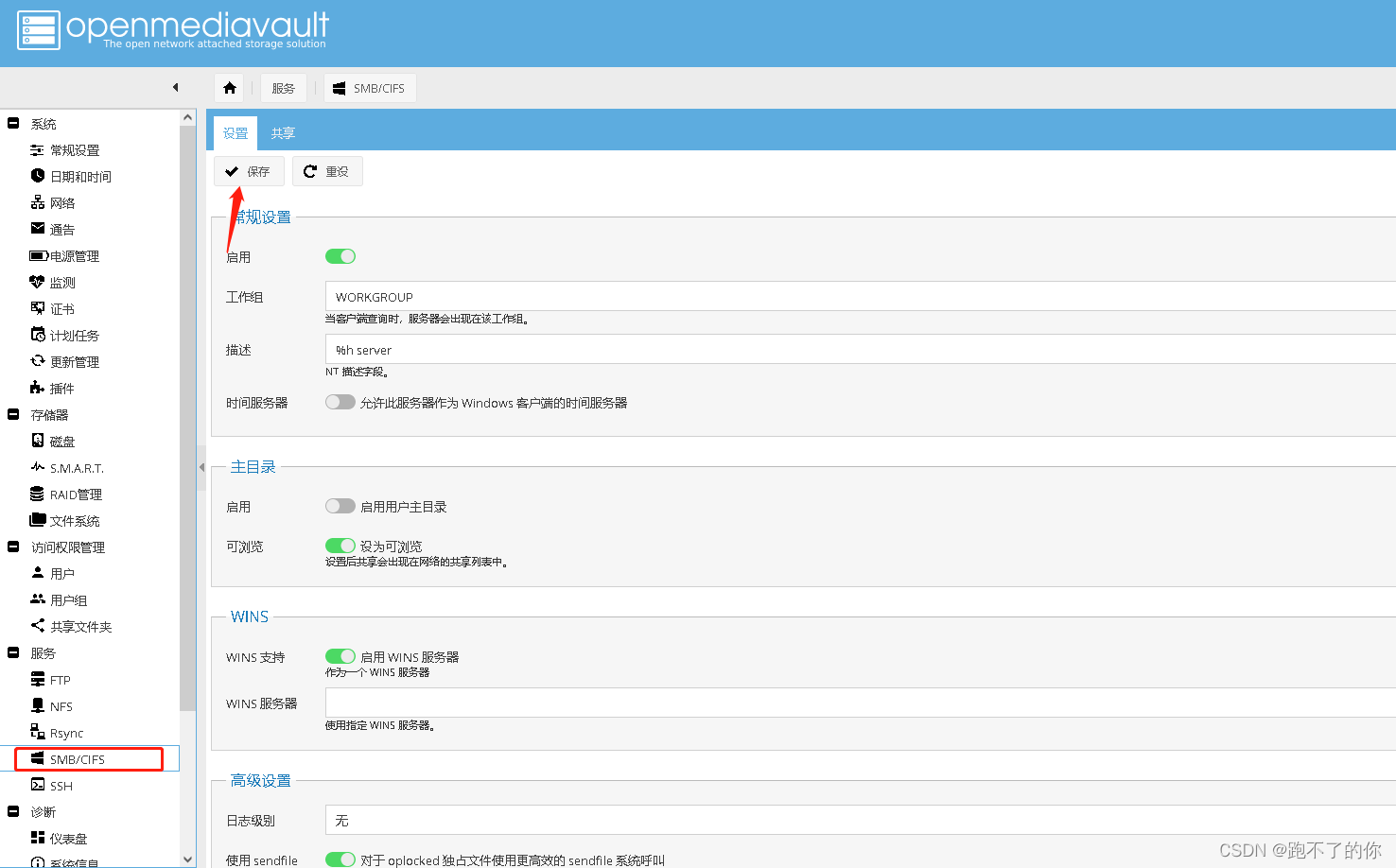
Task: Open 共享文件夹 share icon
Action: click(38, 626)
